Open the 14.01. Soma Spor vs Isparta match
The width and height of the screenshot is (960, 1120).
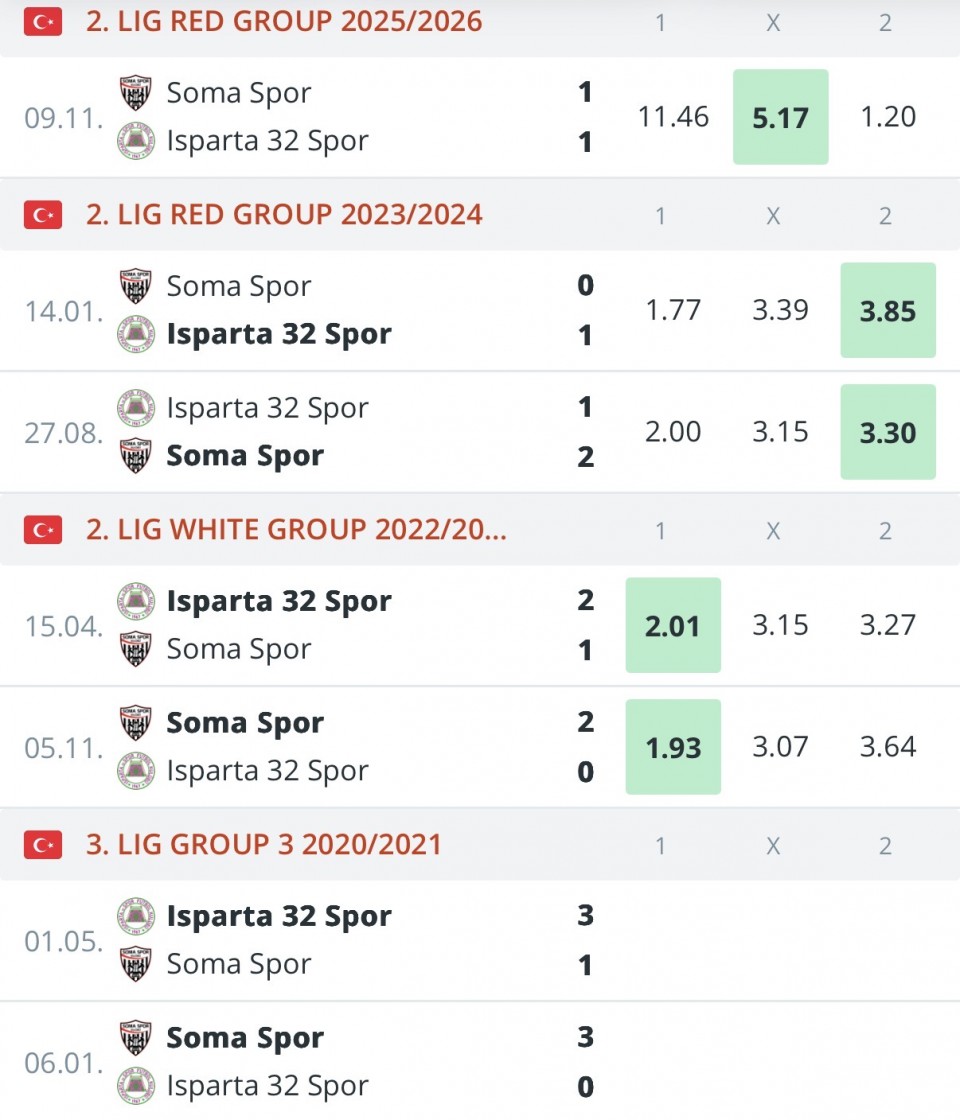[300, 310]
